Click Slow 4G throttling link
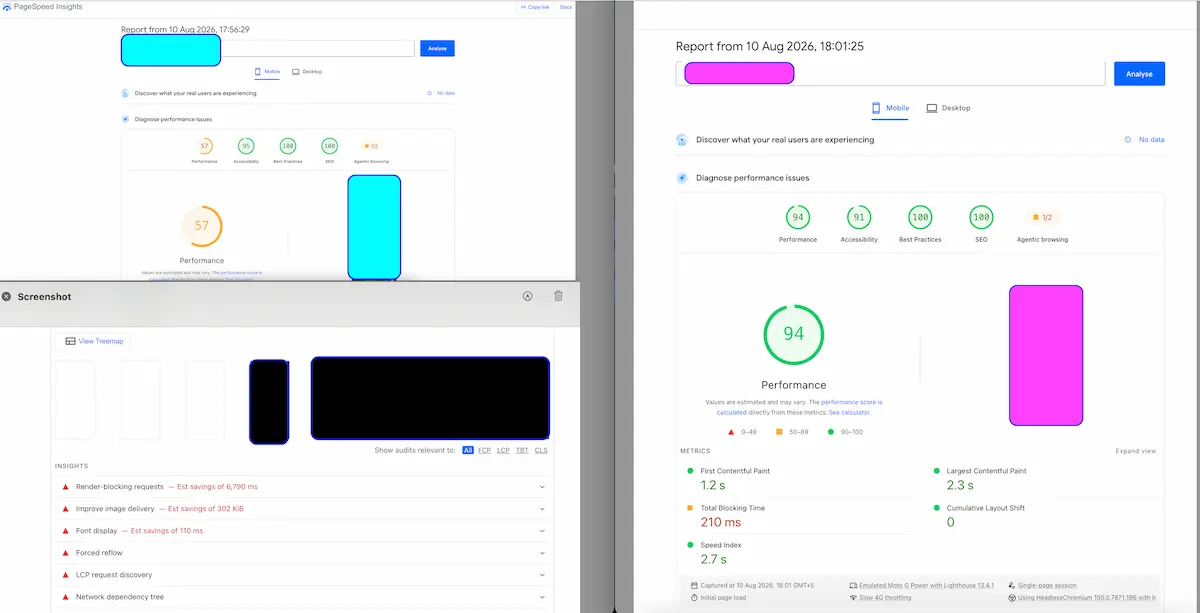1200x613 pixels. click(885, 597)
